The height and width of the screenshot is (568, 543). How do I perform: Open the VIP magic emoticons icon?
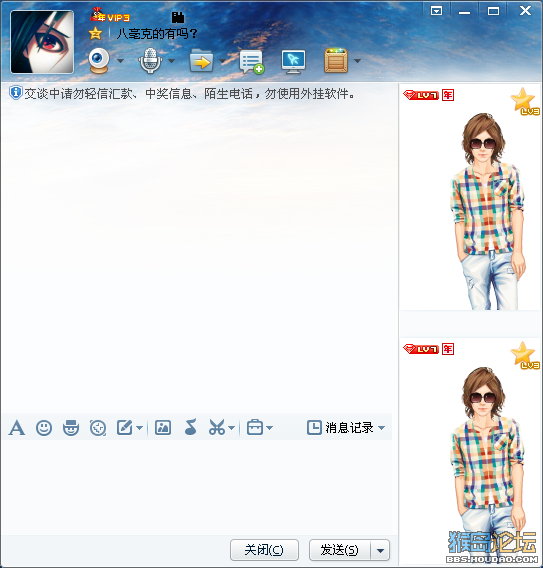71,428
